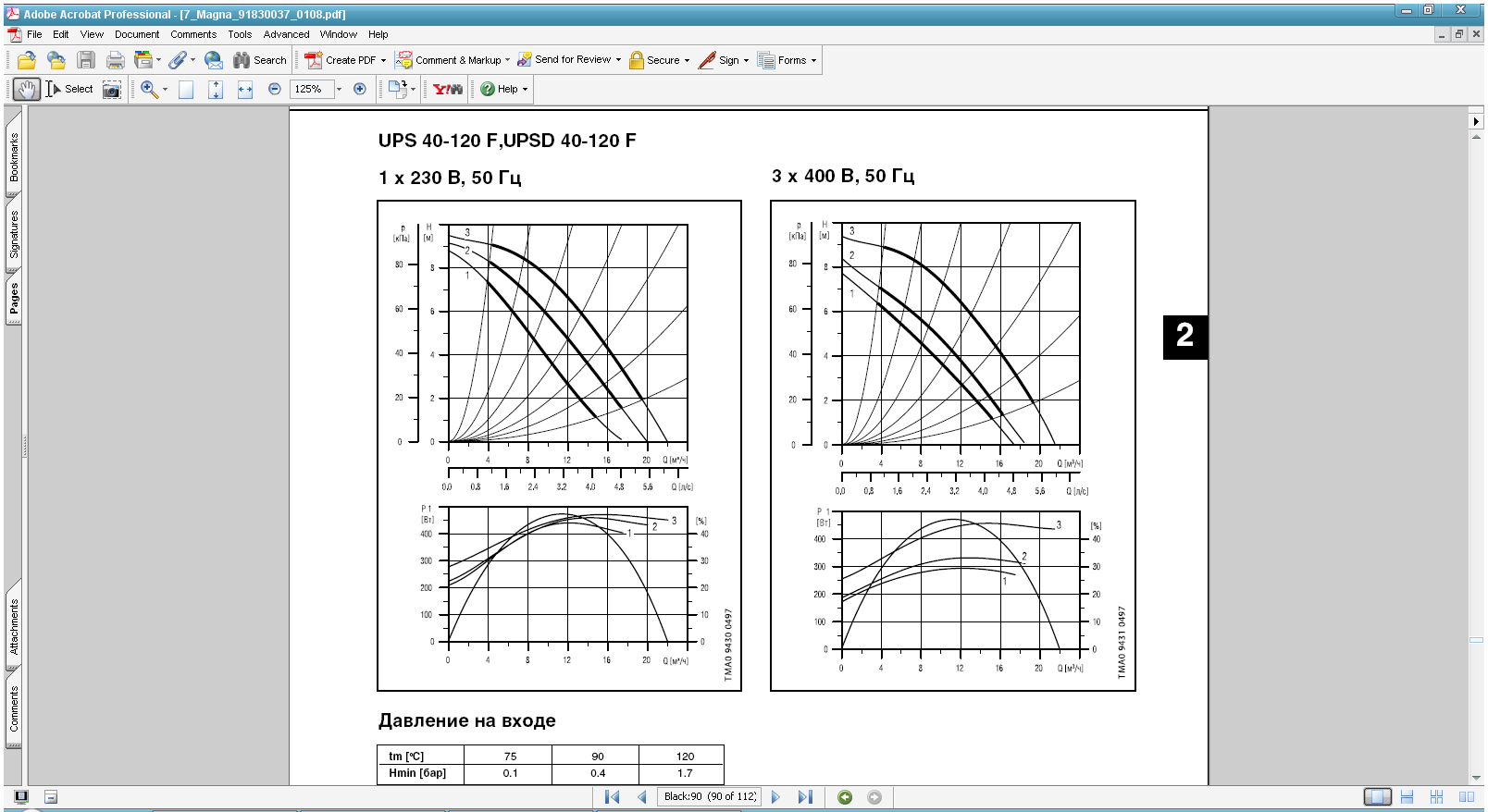Open the Comments menu
Viewport: 1488px width, 812px height.
tap(193, 34)
